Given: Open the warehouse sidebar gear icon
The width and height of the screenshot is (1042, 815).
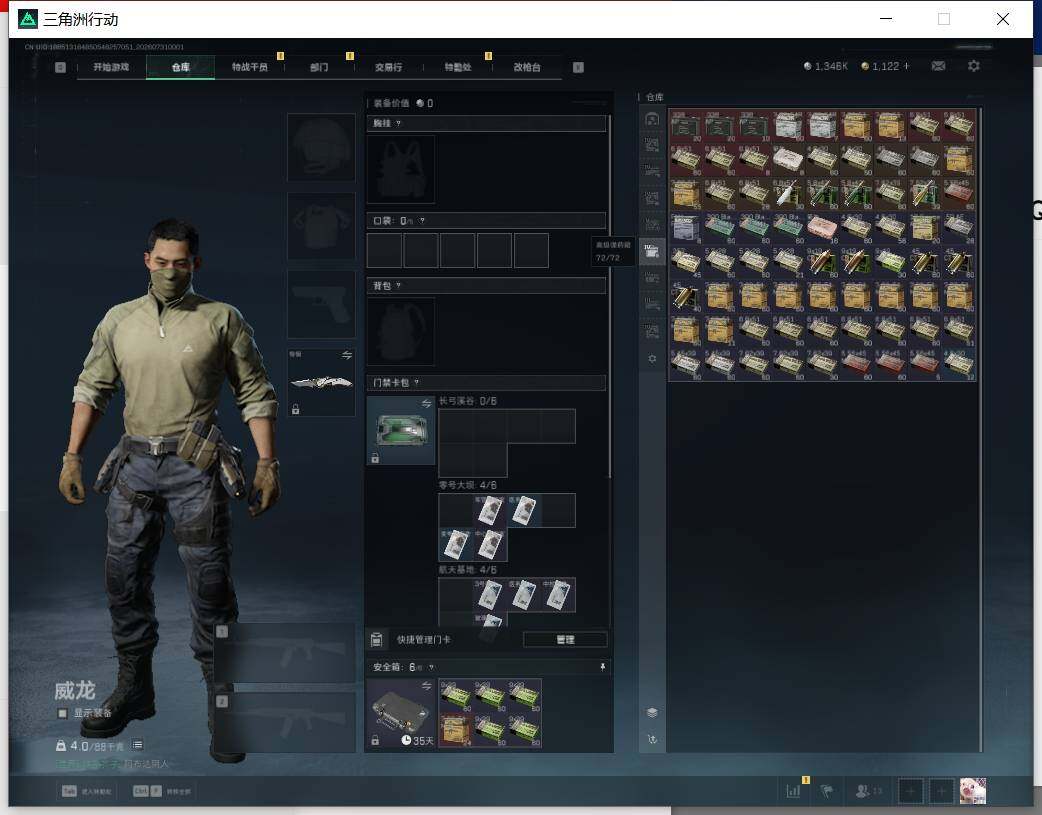Looking at the screenshot, I should (x=652, y=358).
